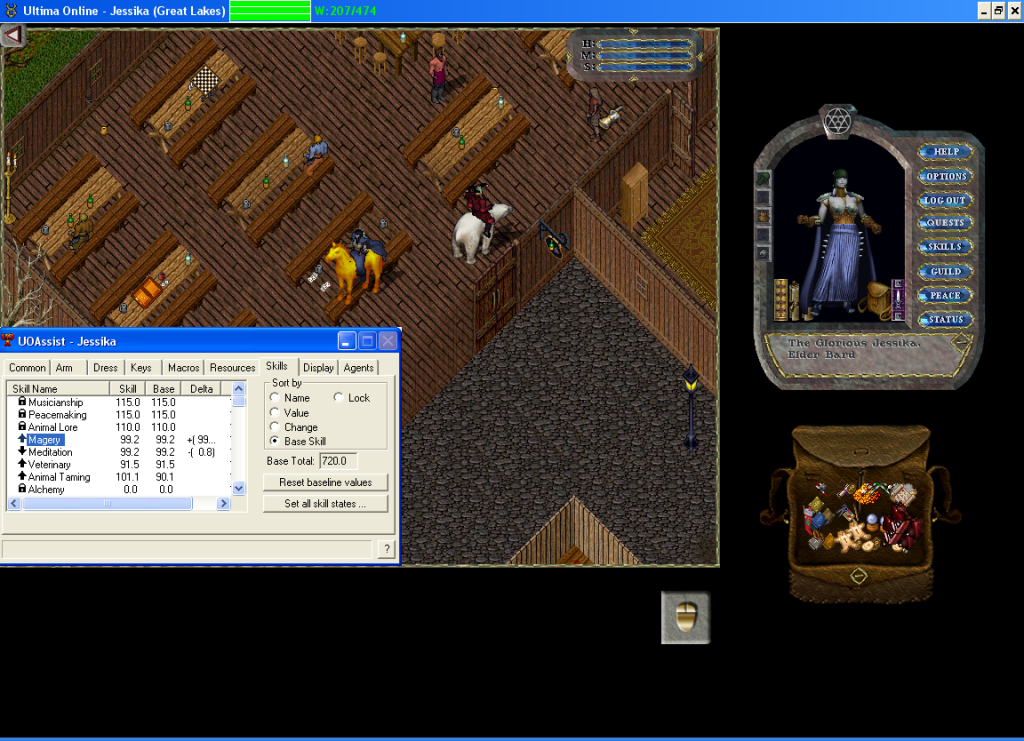Open the SKILLS button on the paperdoll
The image size is (1024, 741).
point(945,247)
